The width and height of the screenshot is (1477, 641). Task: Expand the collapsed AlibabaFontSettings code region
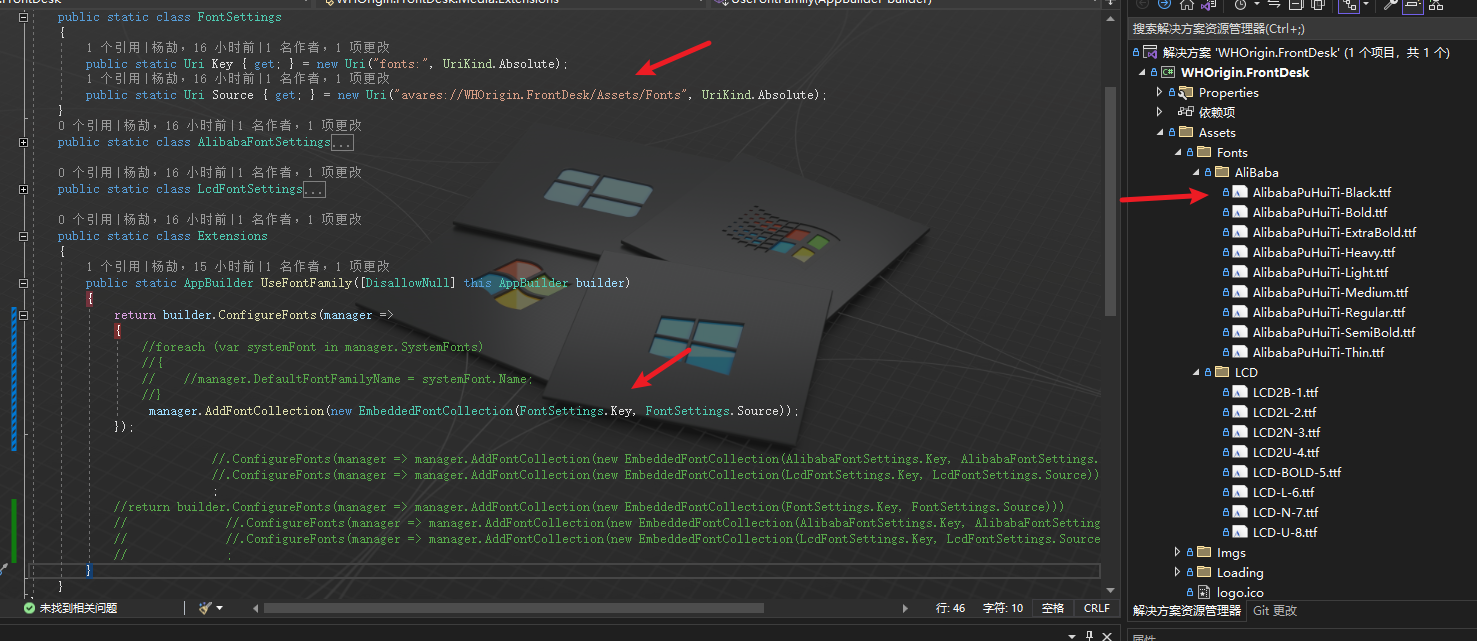[x=23, y=141]
